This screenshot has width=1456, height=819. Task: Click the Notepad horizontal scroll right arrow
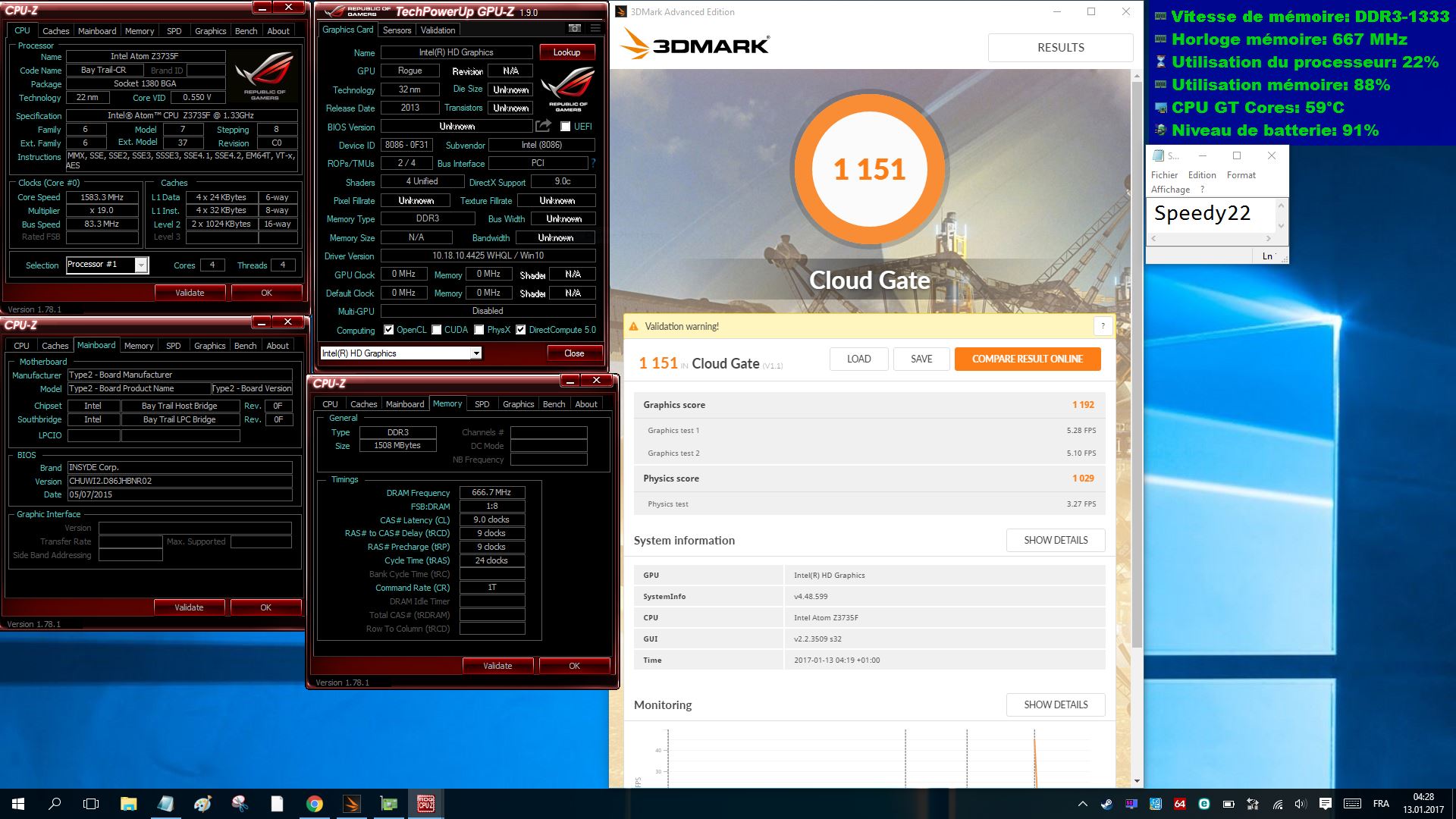click(1268, 239)
